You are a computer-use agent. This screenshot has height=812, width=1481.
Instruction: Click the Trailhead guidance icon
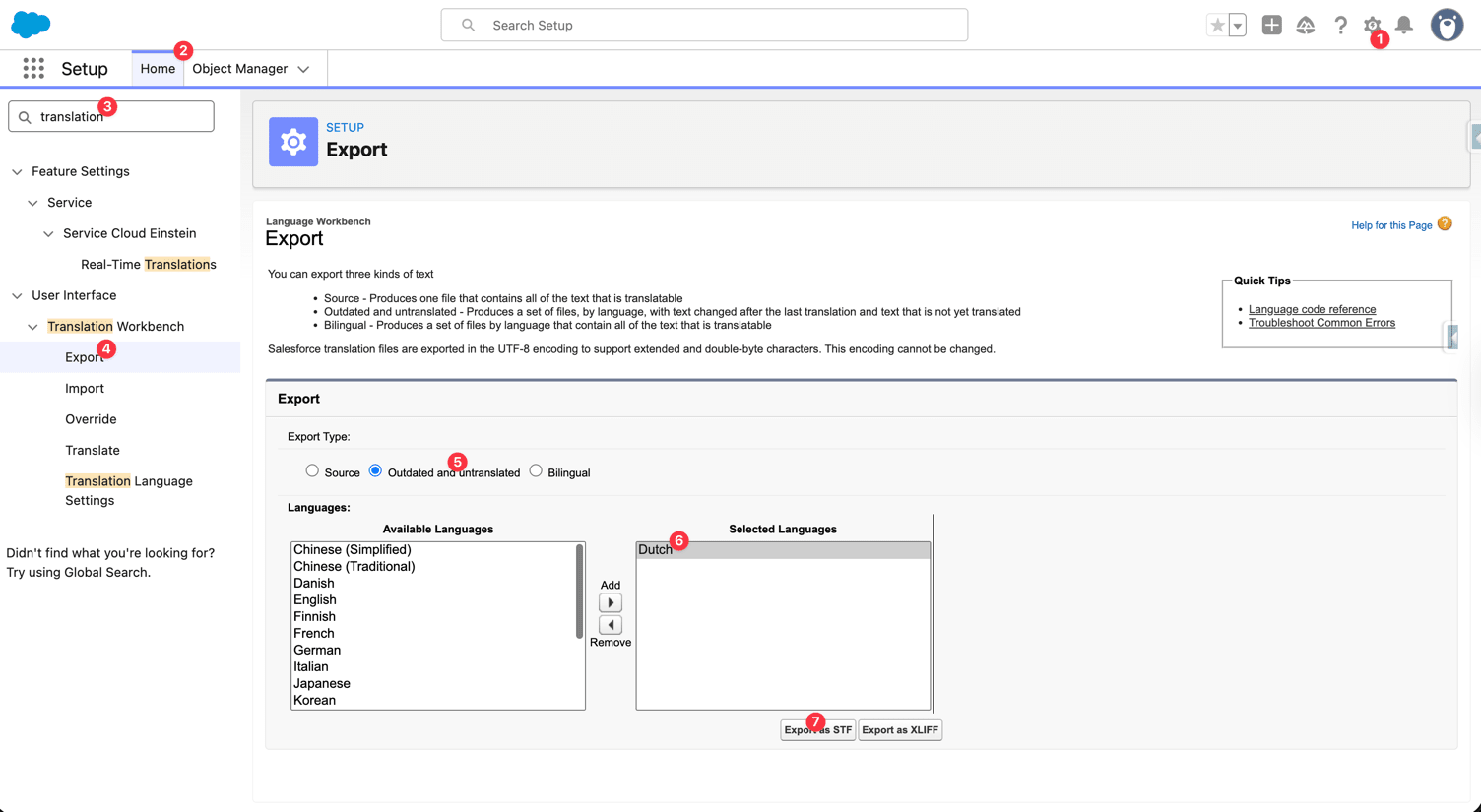1306,26
